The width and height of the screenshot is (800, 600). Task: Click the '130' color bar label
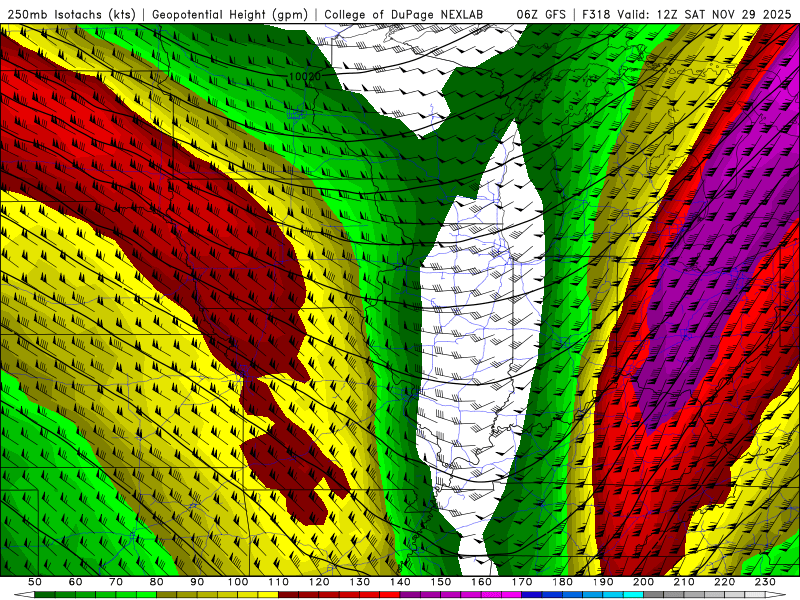coord(360,582)
